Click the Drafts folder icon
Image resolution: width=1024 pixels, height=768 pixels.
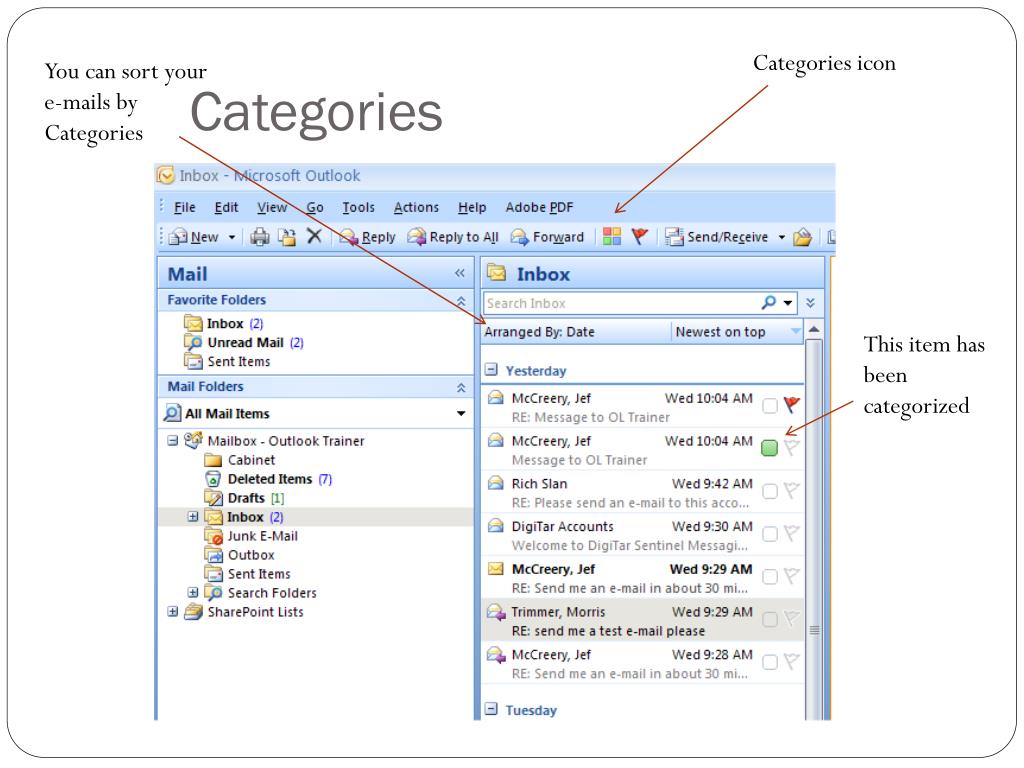pyautogui.click(x=214, y=498)
